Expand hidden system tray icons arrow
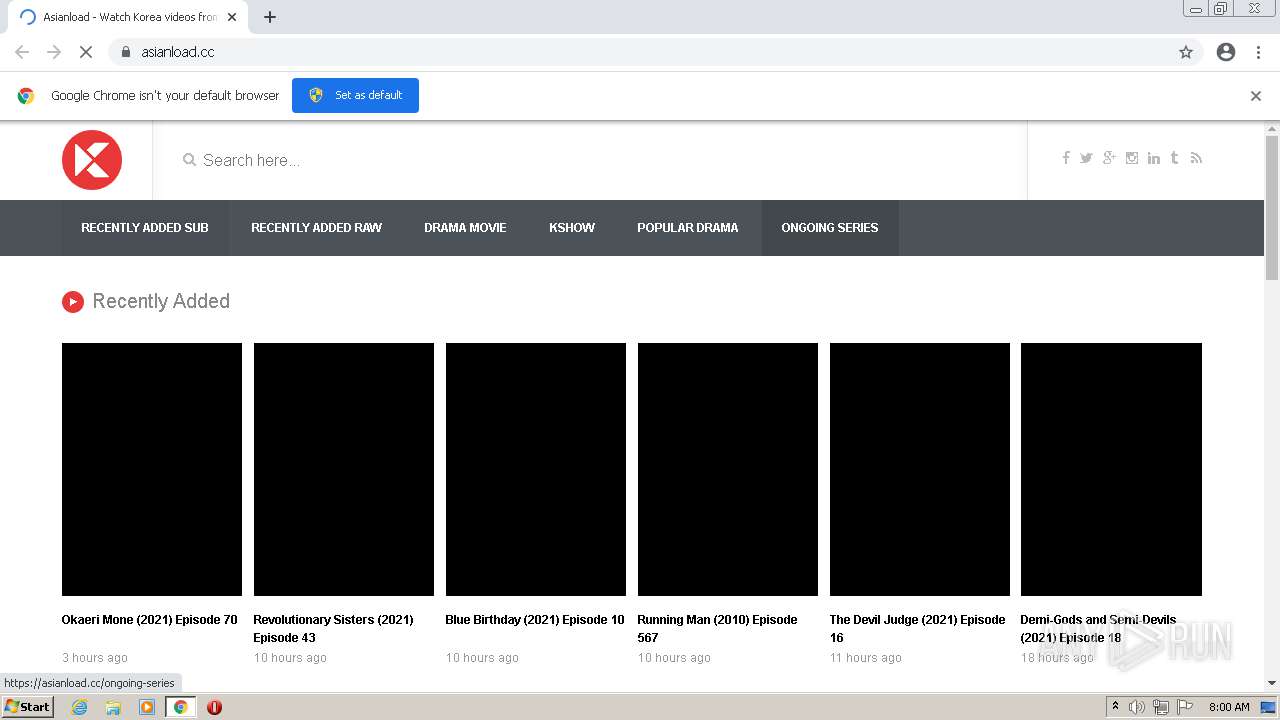Viewport: 1280px width, 720px height. (1115, 707)
